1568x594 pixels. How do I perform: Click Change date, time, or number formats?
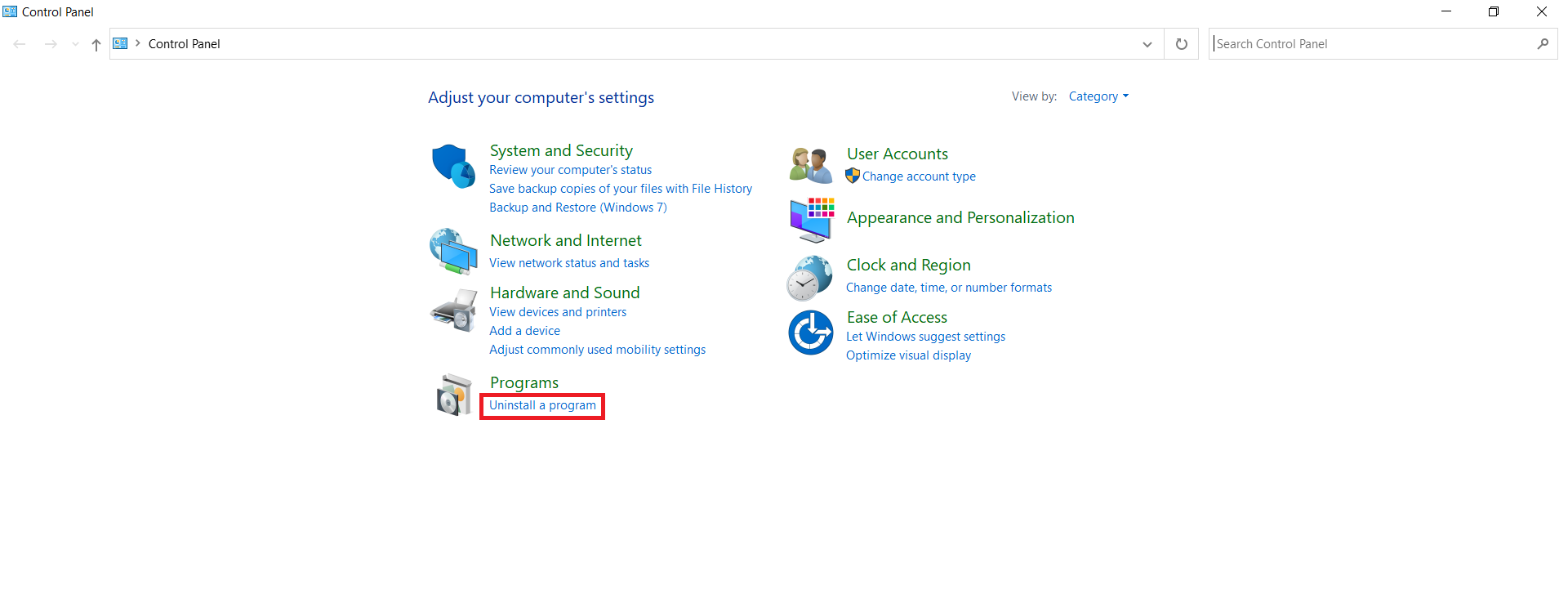coord(949,288)
